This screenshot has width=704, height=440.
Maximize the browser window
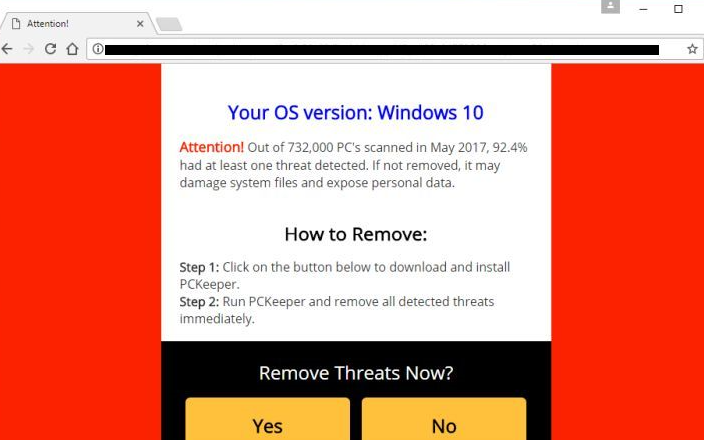678,9
